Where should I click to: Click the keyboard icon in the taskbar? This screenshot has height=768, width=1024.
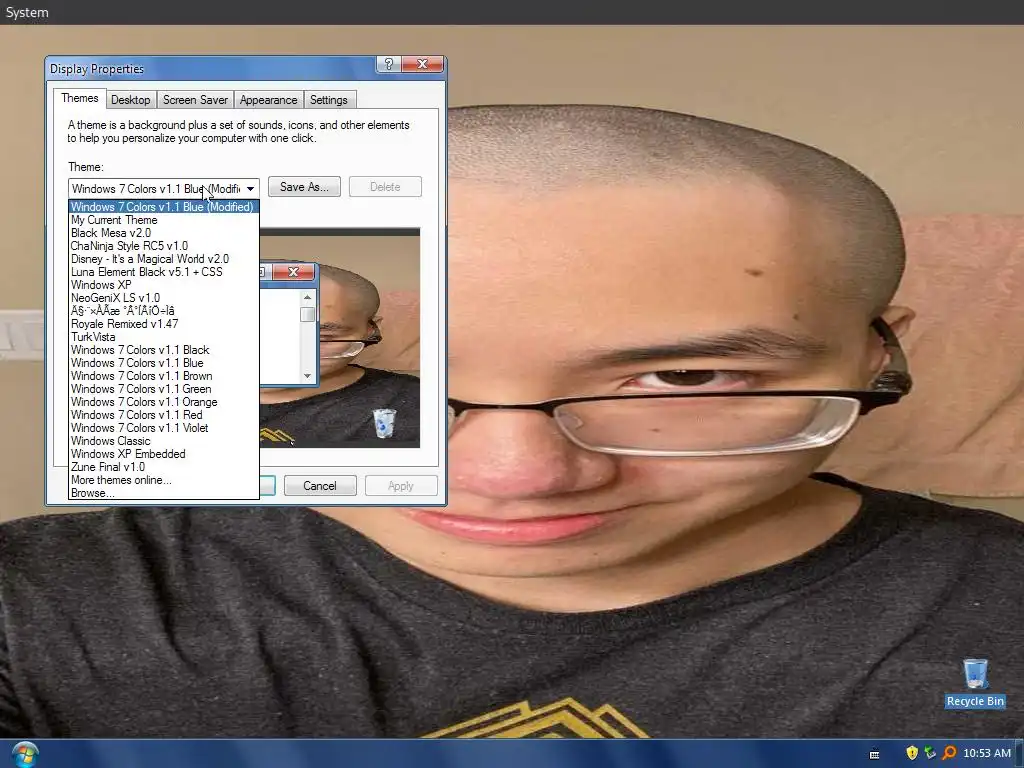point(874,754)
